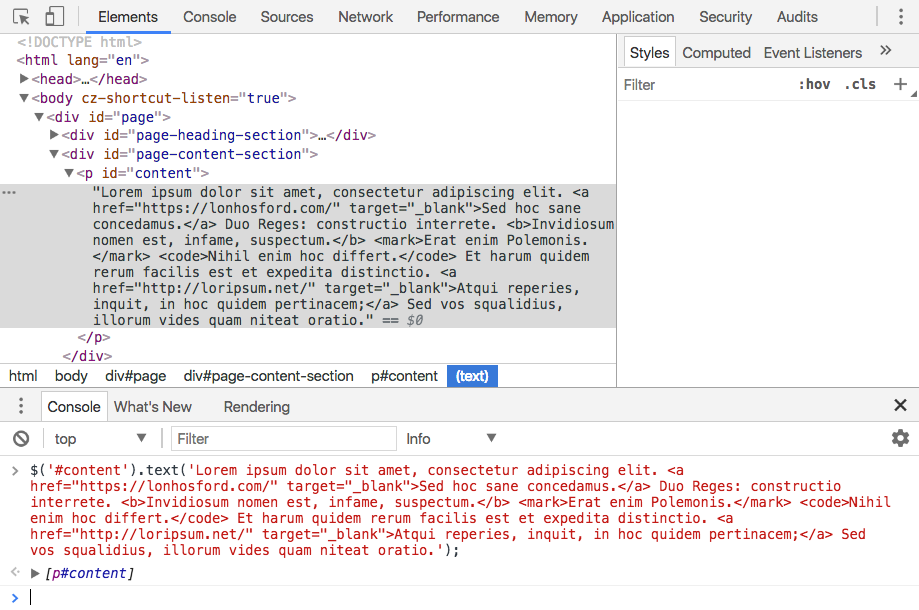Select the drawer Console tab
919x610 pixels.
[x=74, y=407]
